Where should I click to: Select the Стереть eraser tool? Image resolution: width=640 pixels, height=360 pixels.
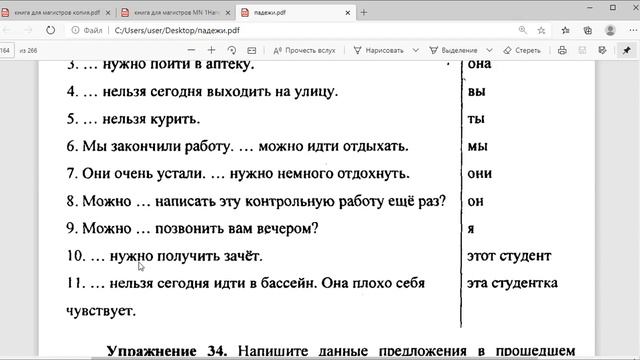pyautogui.click(x=522, y=50)
